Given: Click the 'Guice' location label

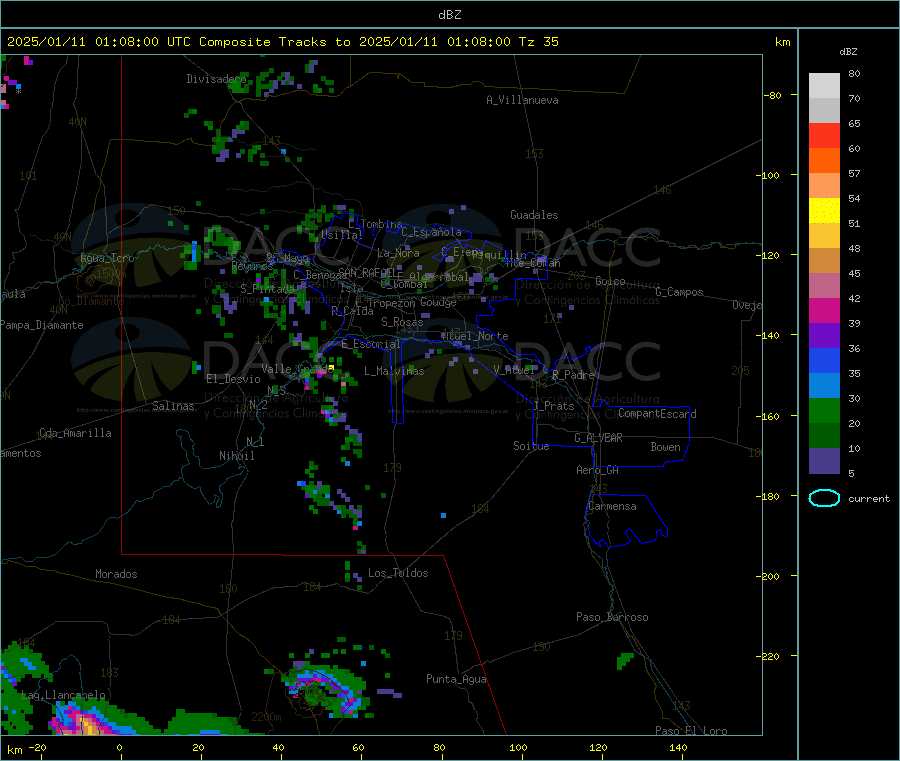Looking at the screenshot, I should 610,281.
